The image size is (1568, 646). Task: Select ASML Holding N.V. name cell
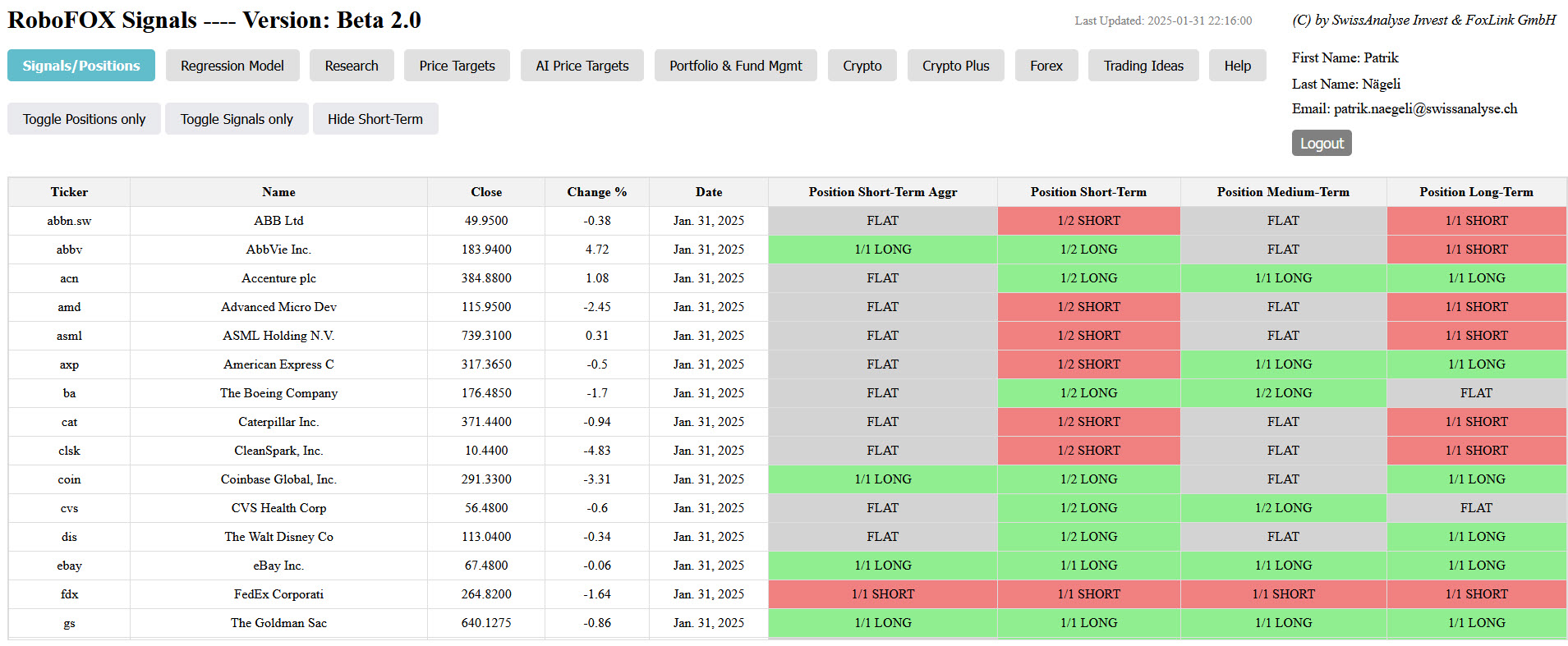point(278,336)
